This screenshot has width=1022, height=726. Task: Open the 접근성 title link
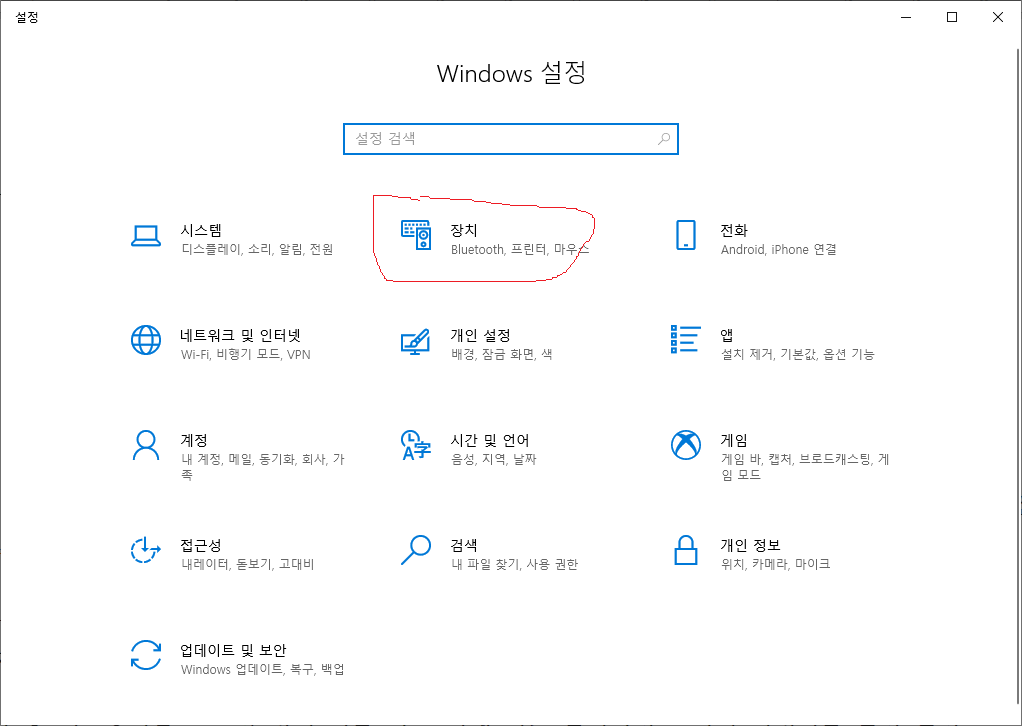(x=201, y=545)
